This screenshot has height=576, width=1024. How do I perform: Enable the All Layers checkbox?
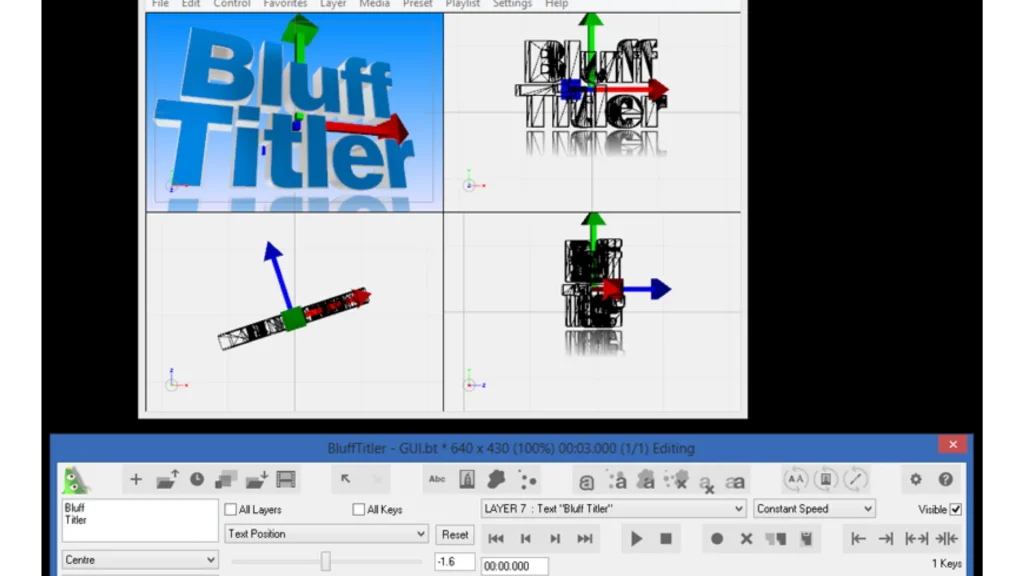pyautogui.click(x=230, y=509)
